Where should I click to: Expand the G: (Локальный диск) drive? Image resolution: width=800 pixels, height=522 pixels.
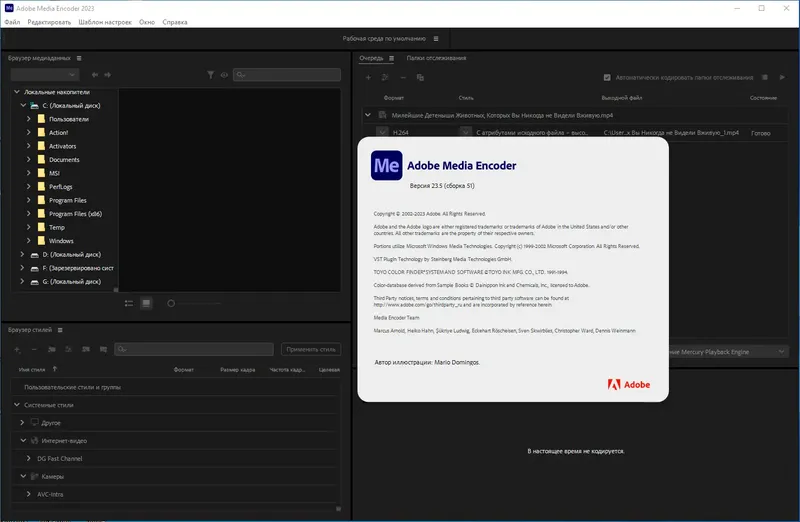pos(22,281)
